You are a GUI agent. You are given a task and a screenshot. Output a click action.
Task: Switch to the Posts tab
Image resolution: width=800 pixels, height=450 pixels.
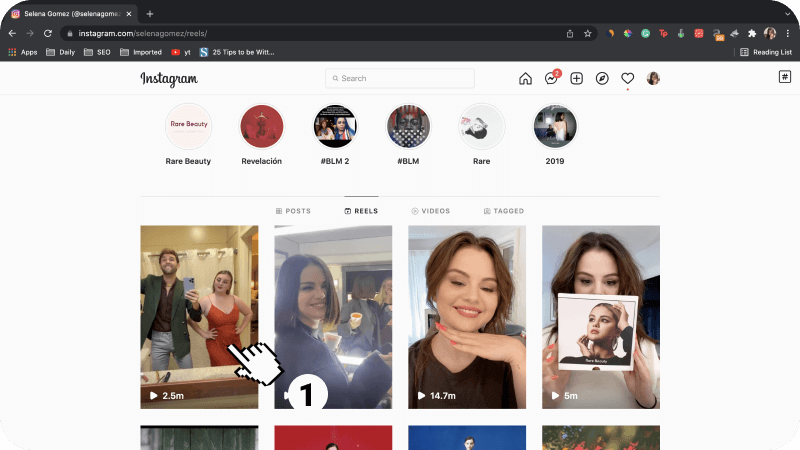click(293, 211)
